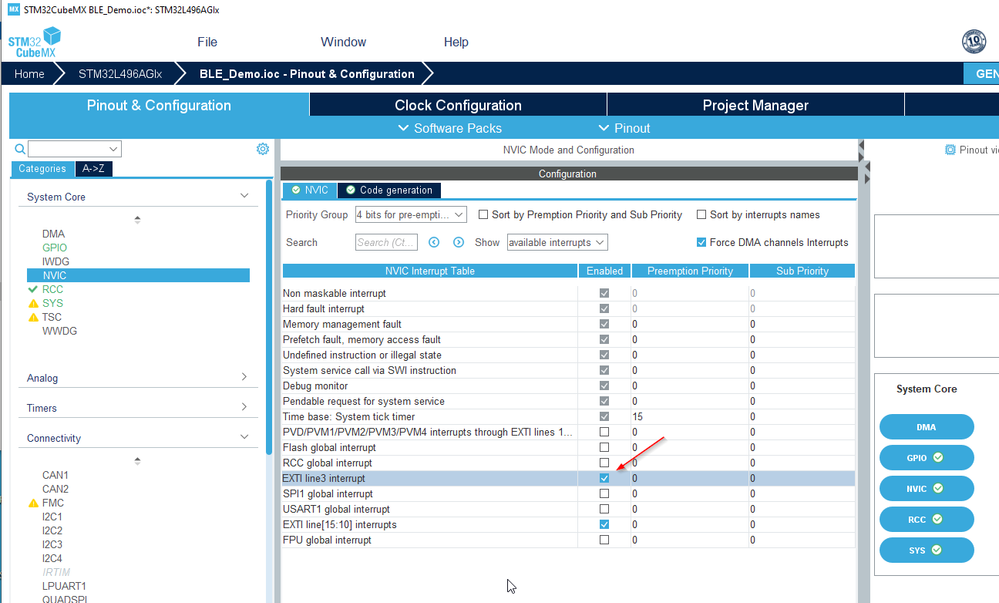Click the scroll-up arrow above the Connectivity list
This screenshot has height=603, width=999.
137,460
